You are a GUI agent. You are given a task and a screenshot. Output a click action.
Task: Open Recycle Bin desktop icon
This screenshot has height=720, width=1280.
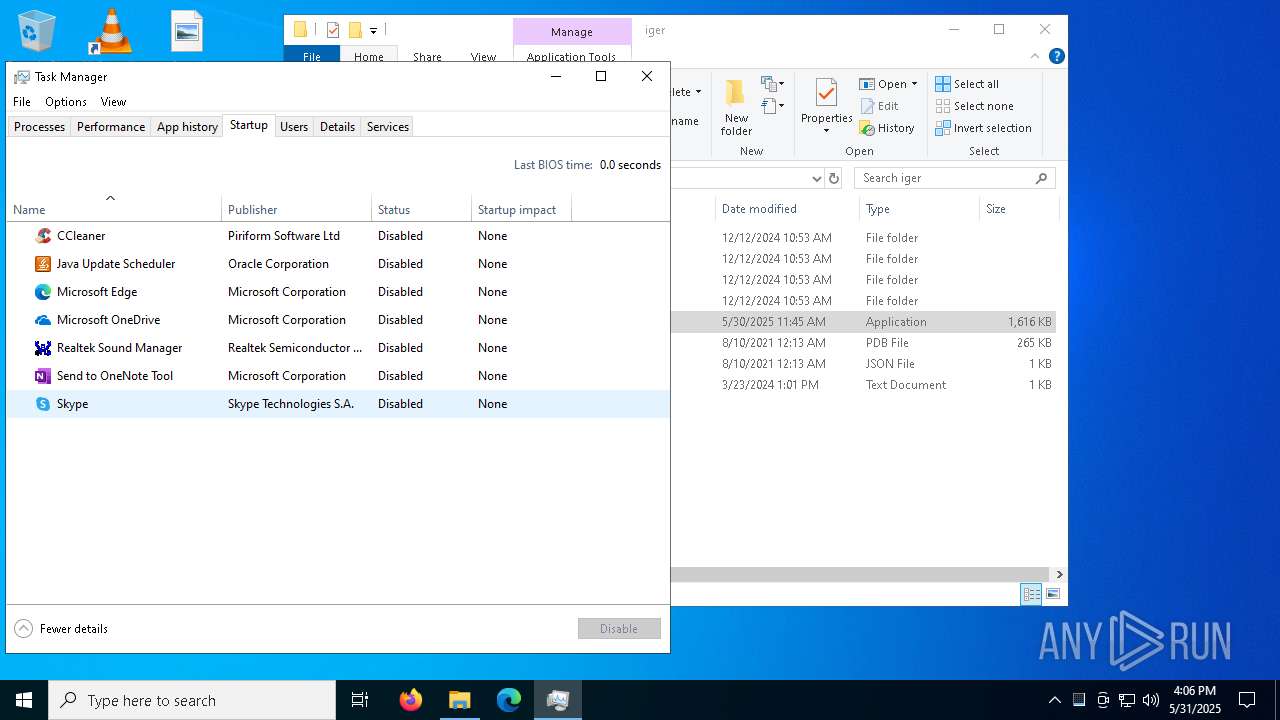tap(36, 30)
